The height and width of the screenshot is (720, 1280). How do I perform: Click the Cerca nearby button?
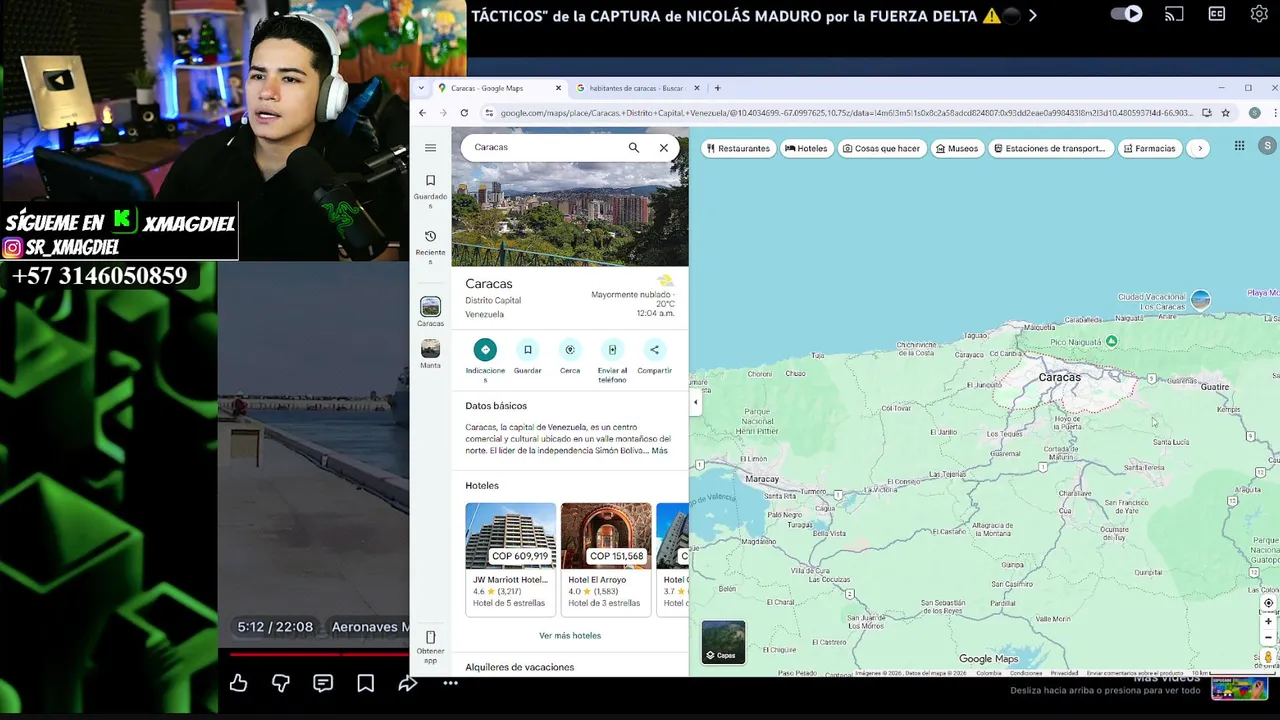point(570,356)
